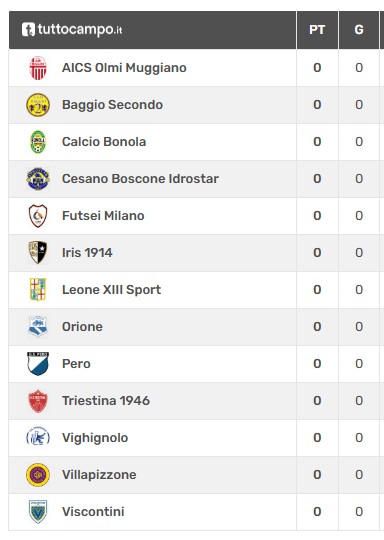Click the Pero blue-white shield
384x540 pixels.
(38, 364)
